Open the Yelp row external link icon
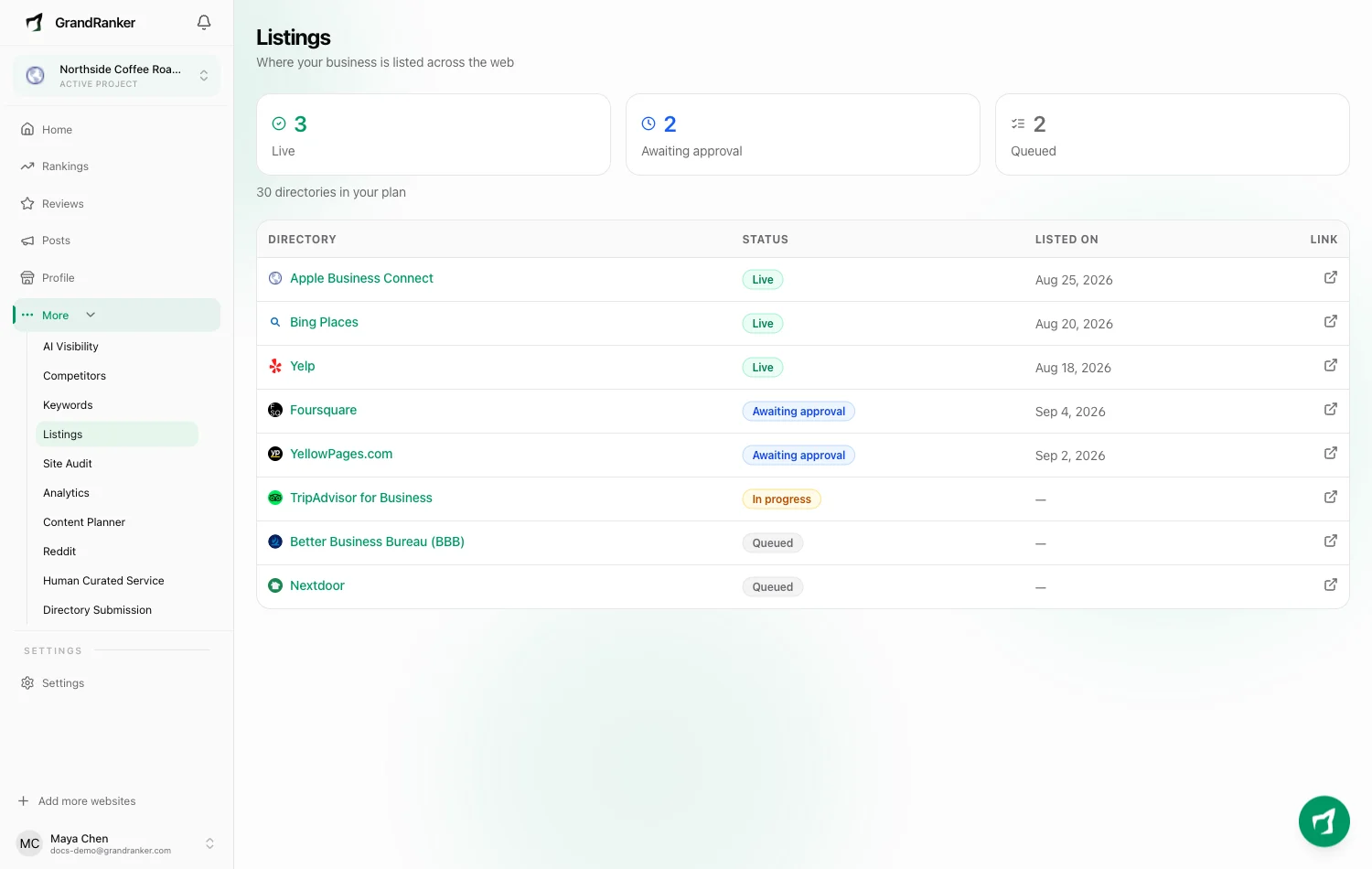Viewport: 1372px width, 869px height. [x=1331, y=365]
